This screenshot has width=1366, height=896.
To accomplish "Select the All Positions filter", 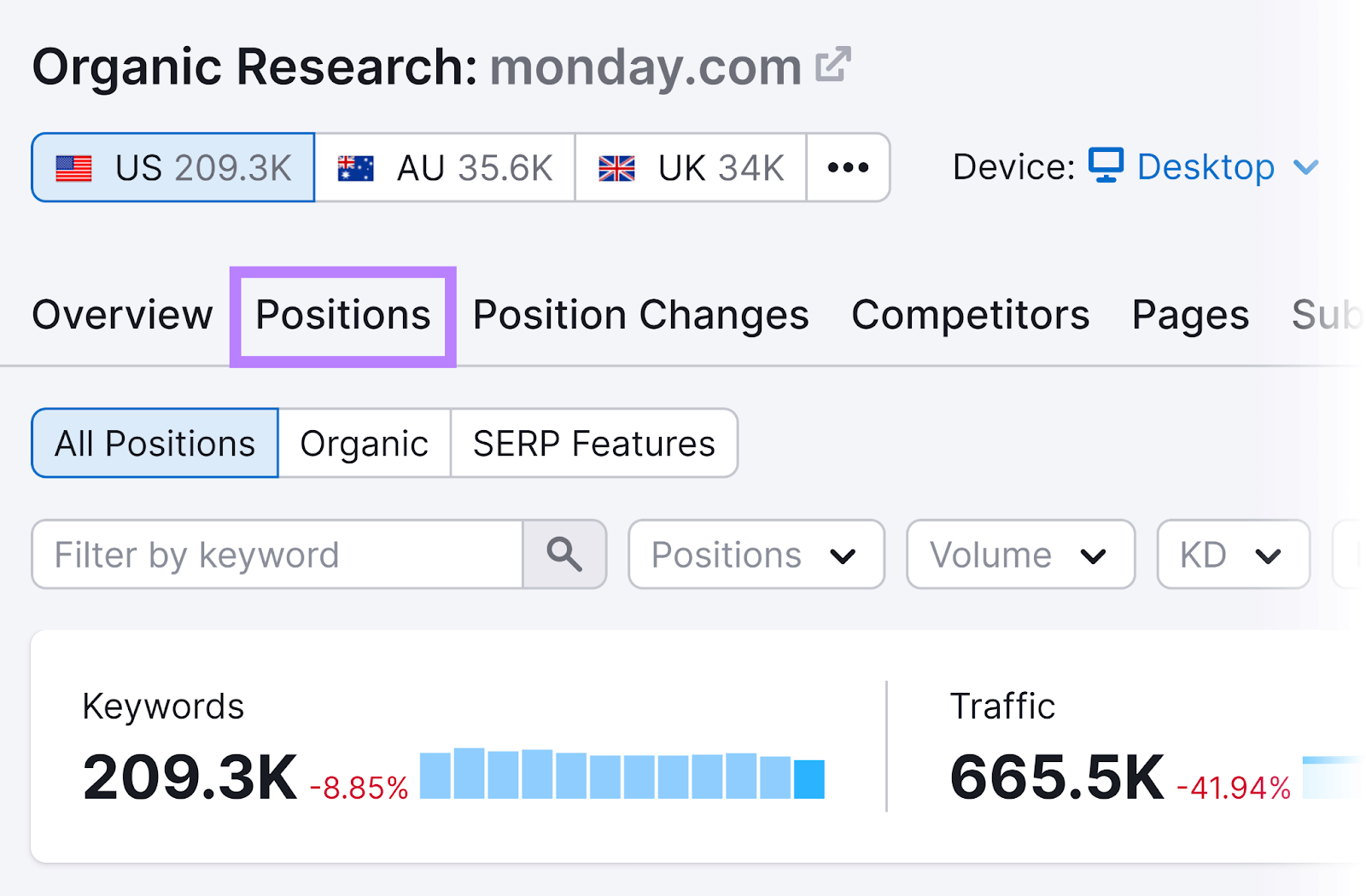I will 154,443.
